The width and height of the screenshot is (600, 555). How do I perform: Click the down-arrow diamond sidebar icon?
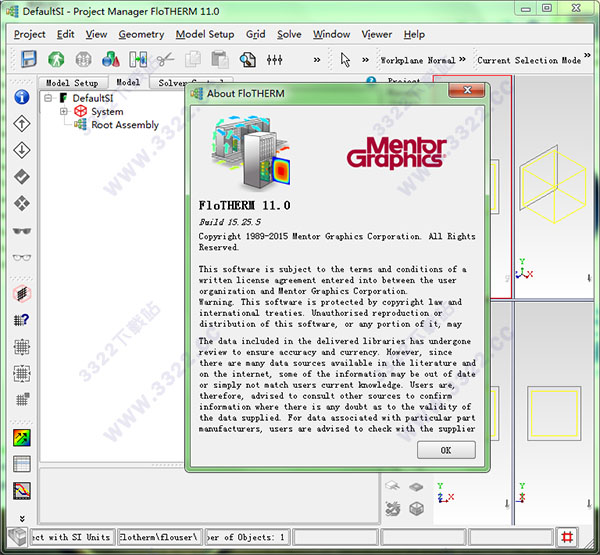point(22,150)
